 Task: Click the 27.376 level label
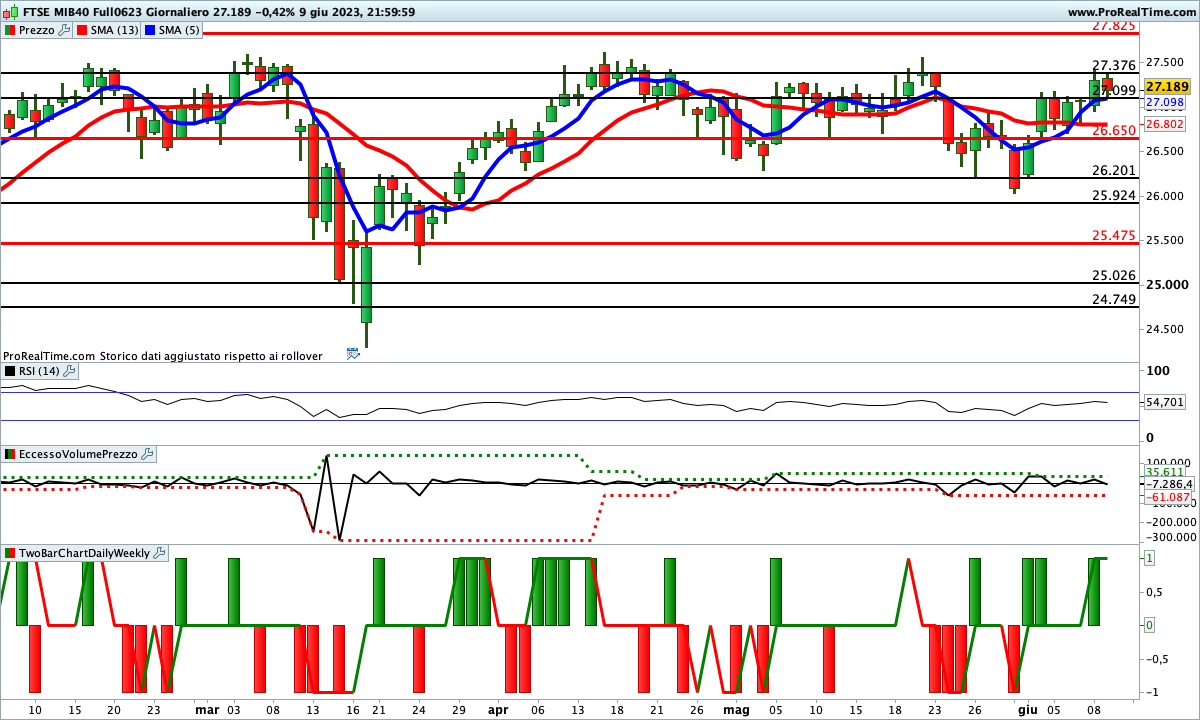pyautogui.click(x=1113, y=65)
